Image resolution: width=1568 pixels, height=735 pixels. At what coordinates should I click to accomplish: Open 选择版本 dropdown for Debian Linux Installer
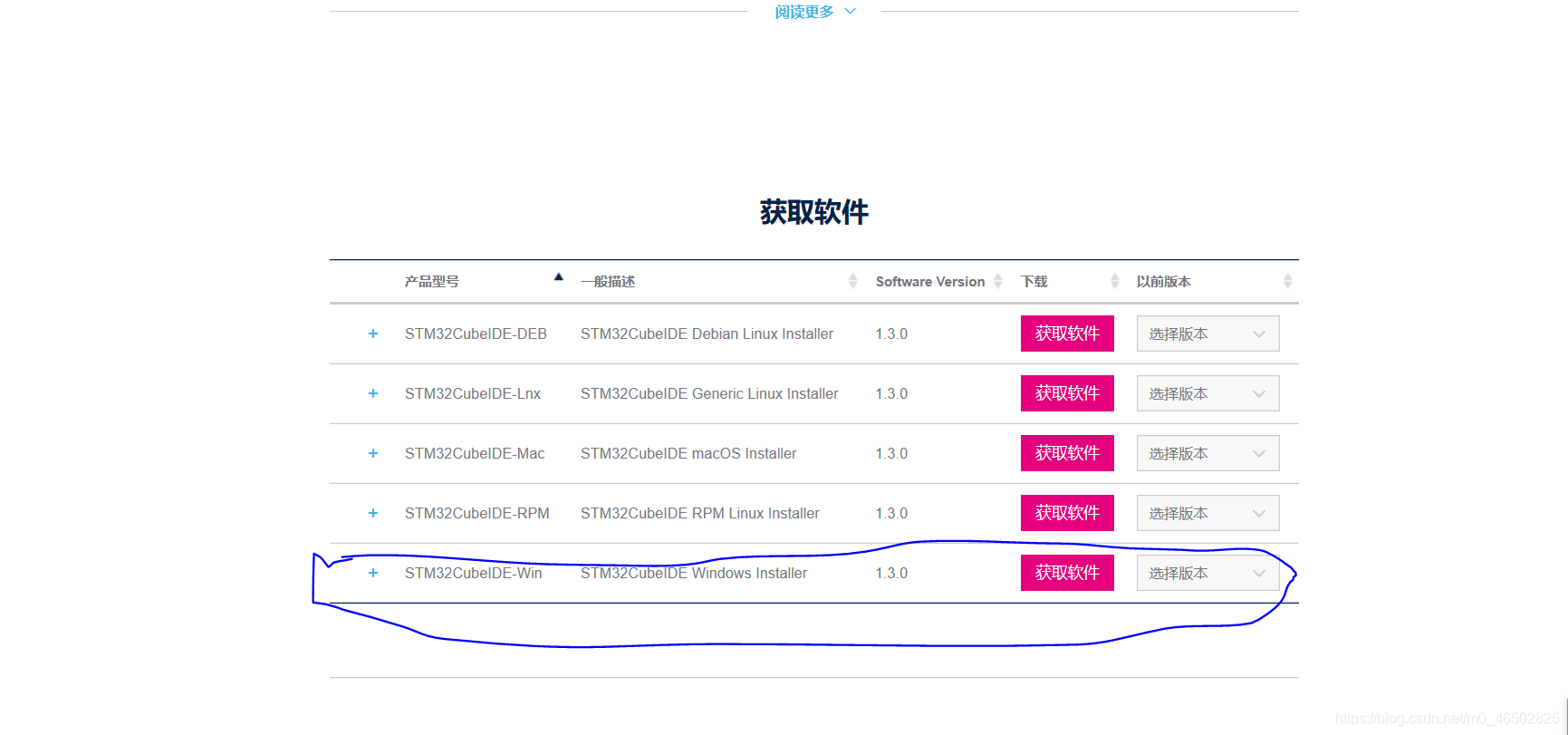pos(1207,334)
